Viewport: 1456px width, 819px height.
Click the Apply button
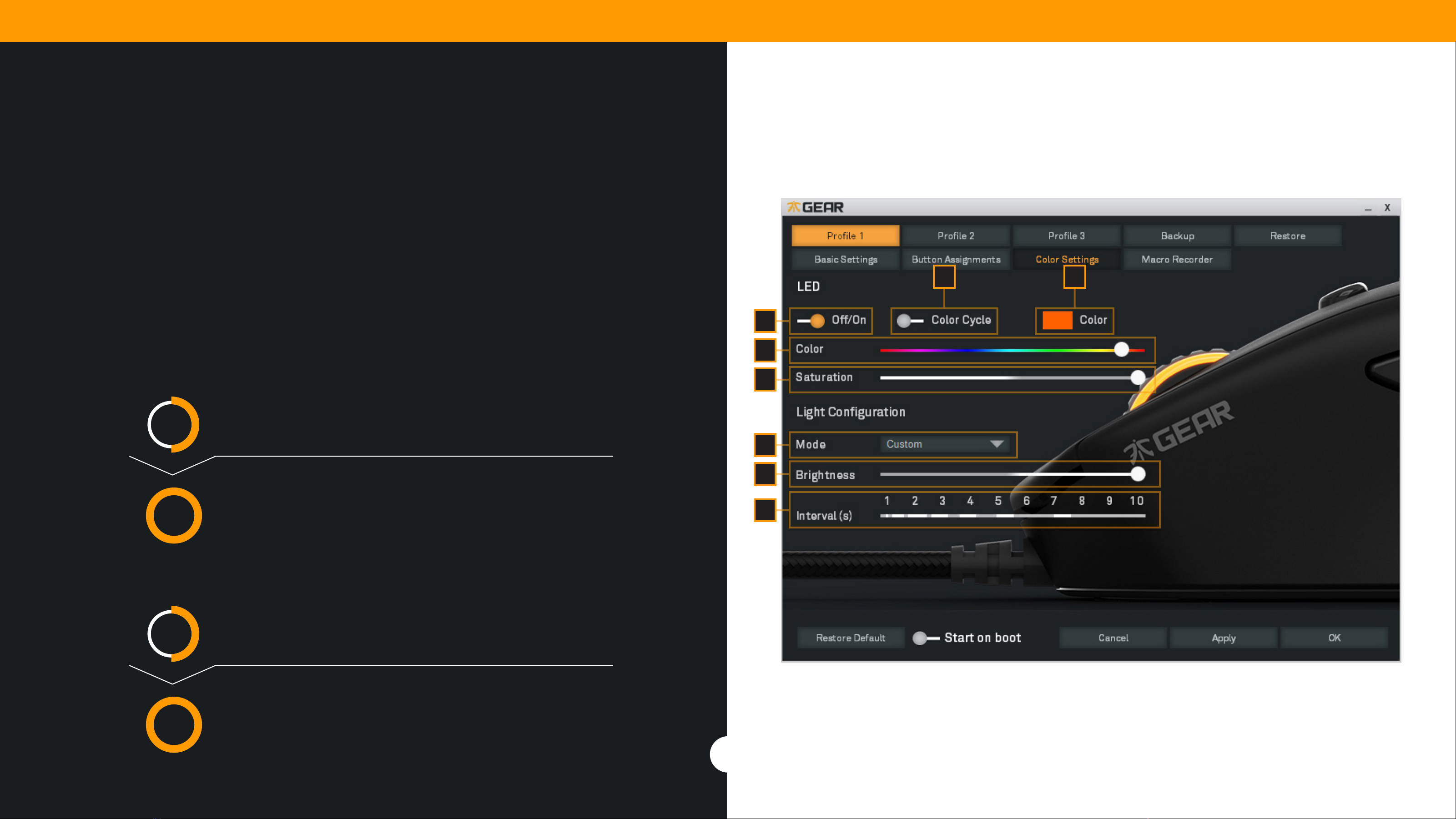(x=1224, y=638)
